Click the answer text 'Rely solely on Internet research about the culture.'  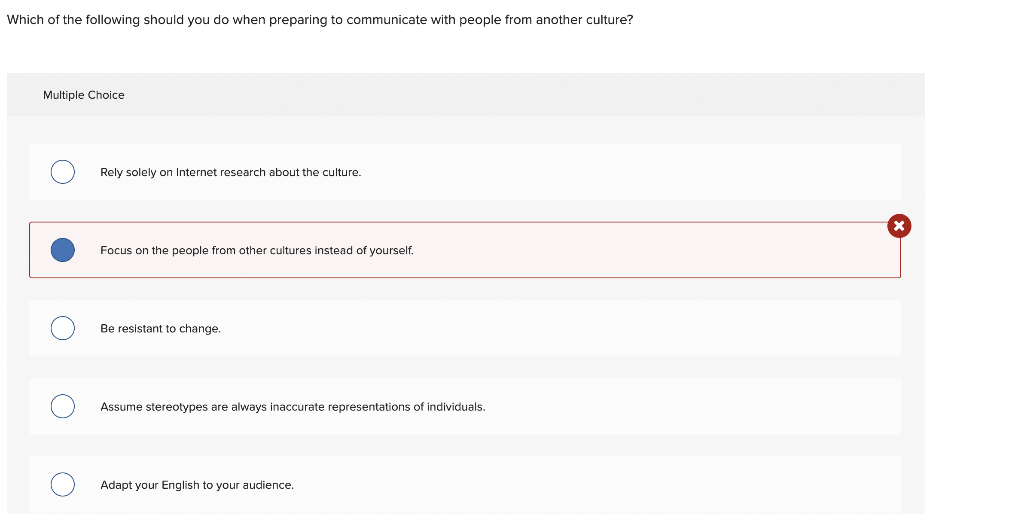click(230, 173)
